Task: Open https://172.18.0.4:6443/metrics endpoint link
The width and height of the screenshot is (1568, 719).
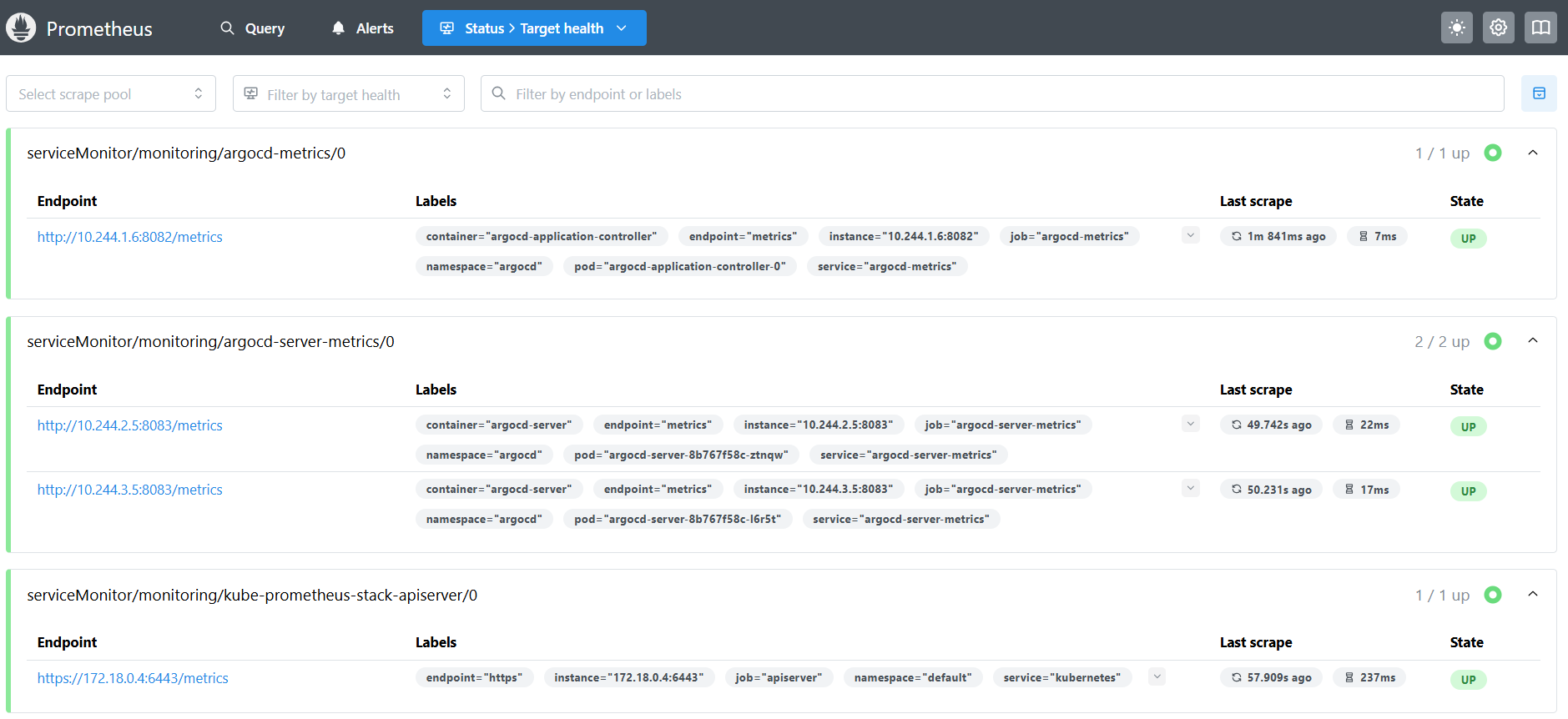Action: click(133, 678)
